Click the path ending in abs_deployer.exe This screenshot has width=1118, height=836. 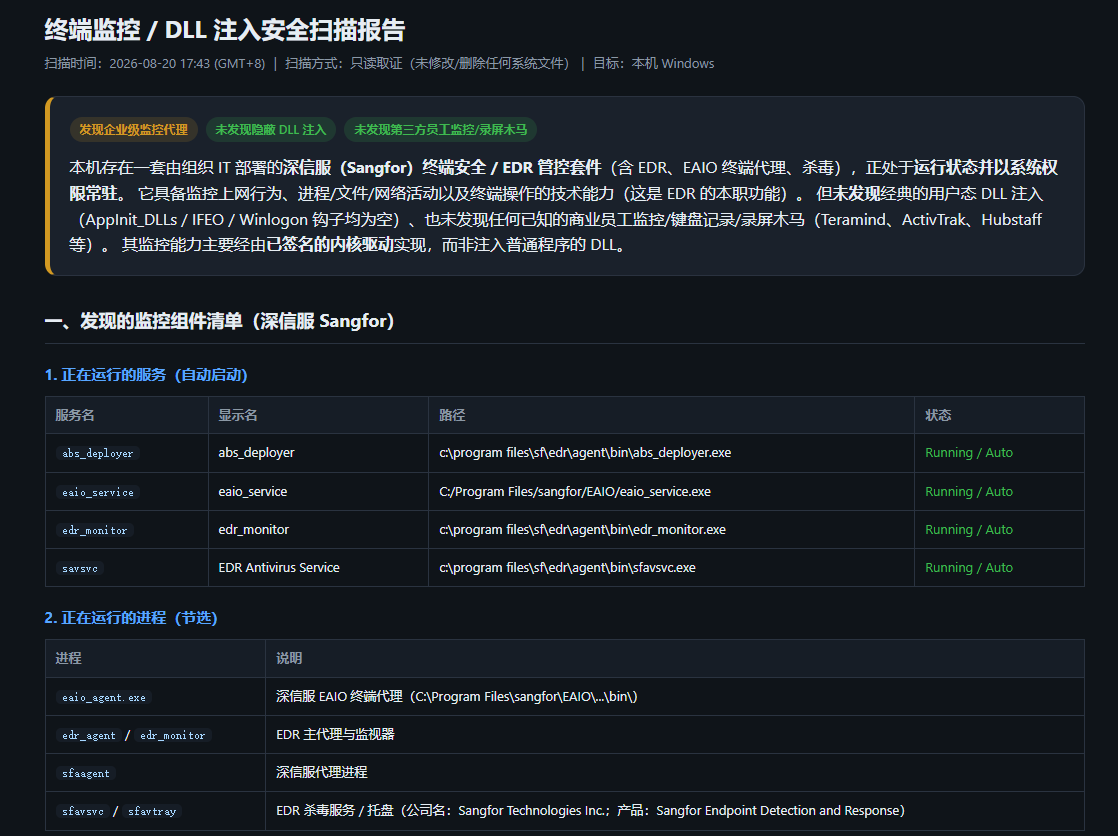pyautogui.click(x=585, y=452)
